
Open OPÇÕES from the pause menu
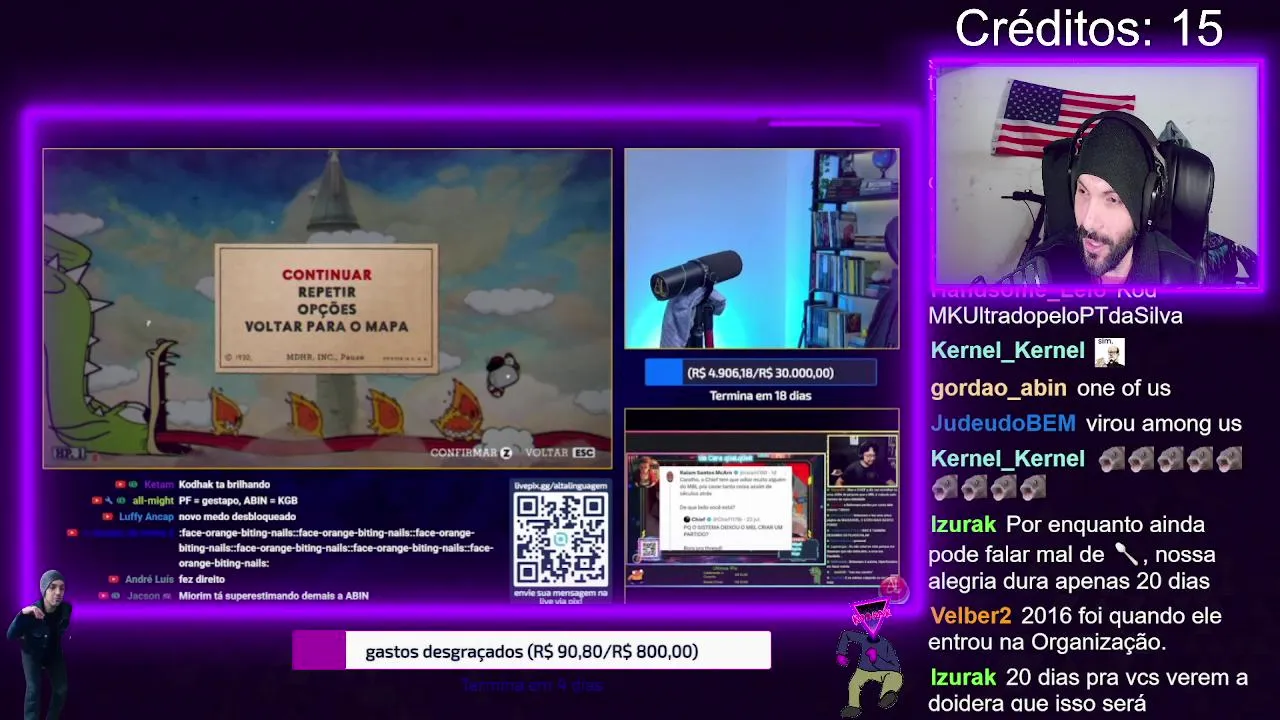point(326,308)
